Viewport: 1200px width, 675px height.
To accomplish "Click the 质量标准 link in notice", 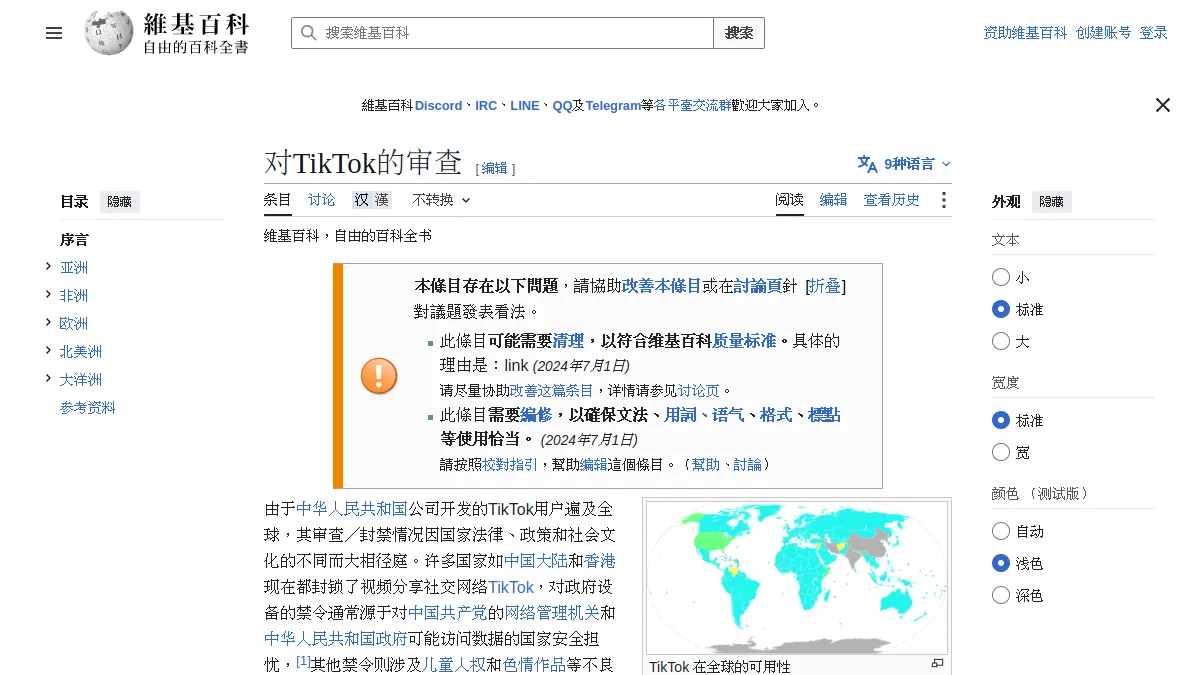I will pos(744,341).
